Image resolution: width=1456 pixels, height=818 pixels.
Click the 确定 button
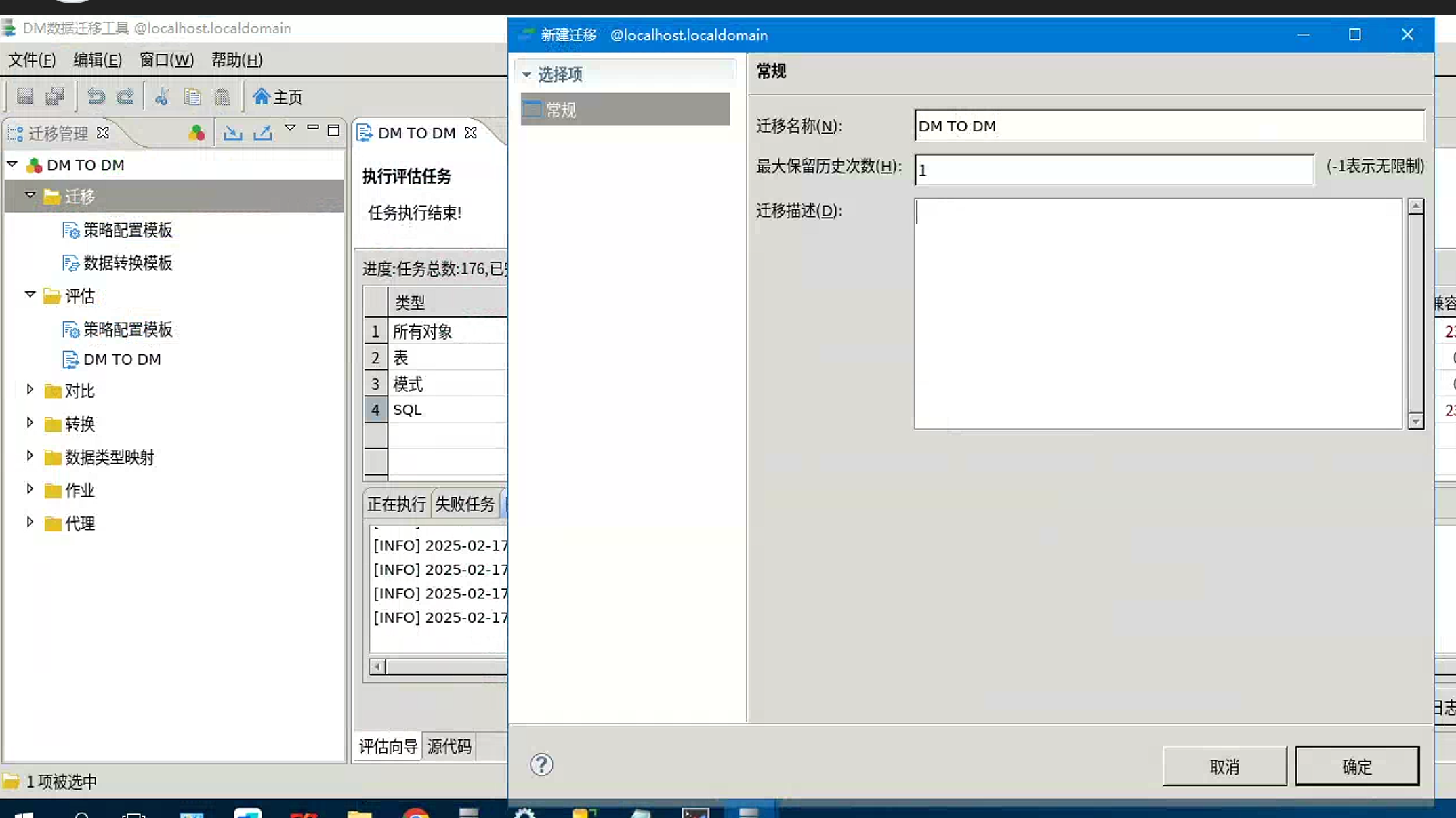1356,766
